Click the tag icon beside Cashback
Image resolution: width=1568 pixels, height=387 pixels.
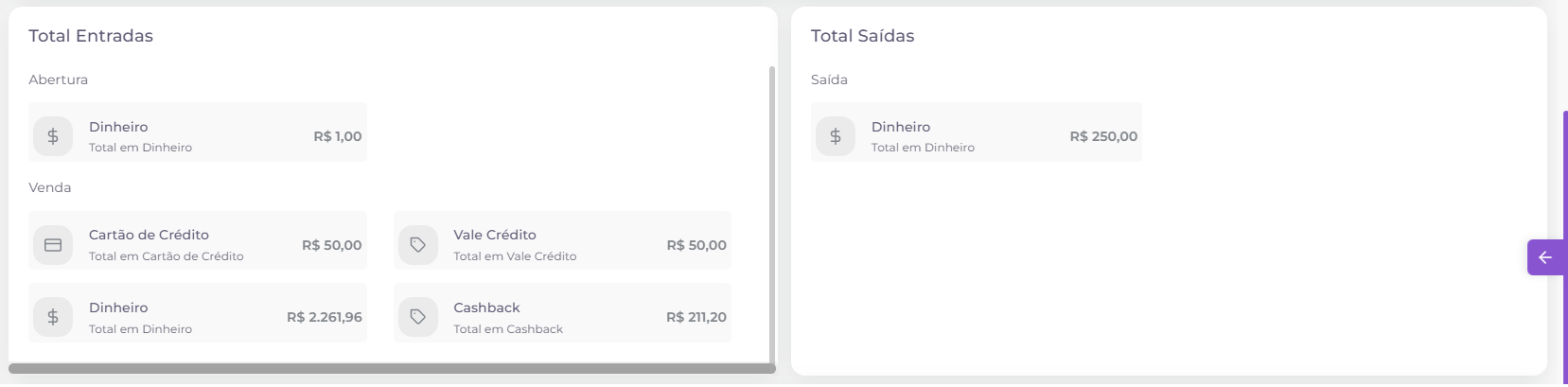point(418,317)
